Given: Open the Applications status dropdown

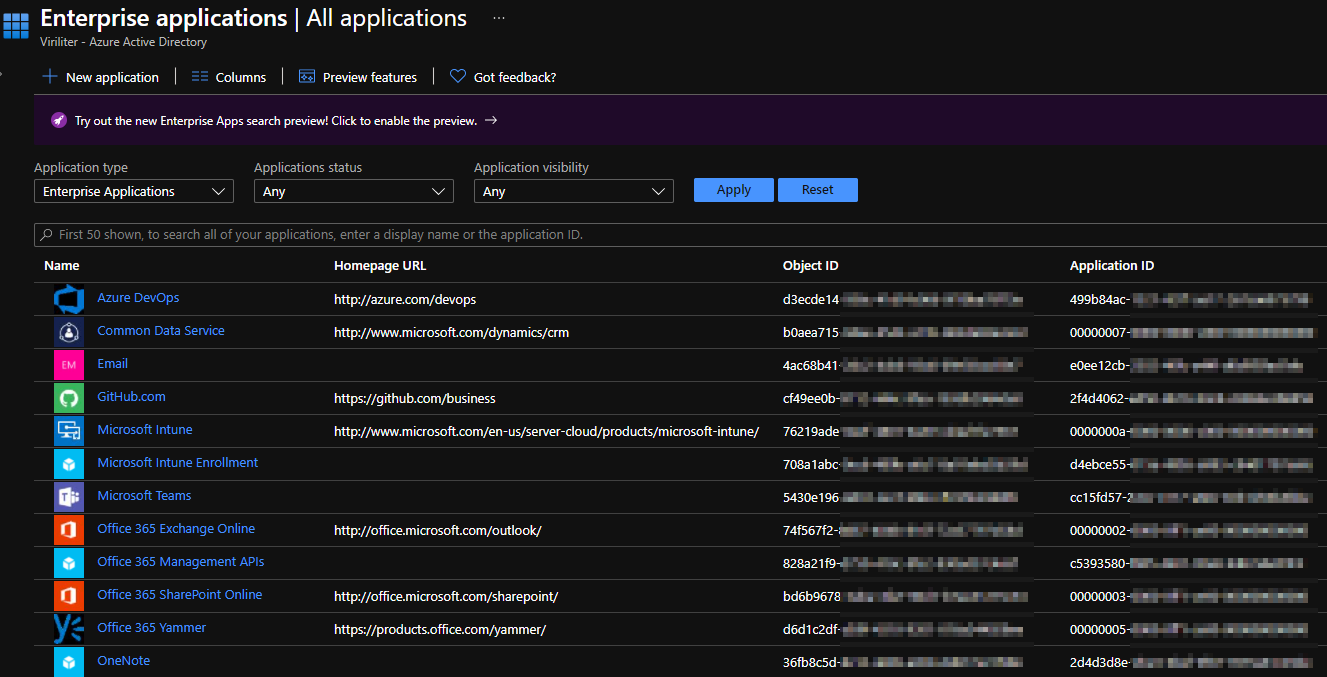Looking at the screenshot, I should pyautogui.click(x=354, y=191).
